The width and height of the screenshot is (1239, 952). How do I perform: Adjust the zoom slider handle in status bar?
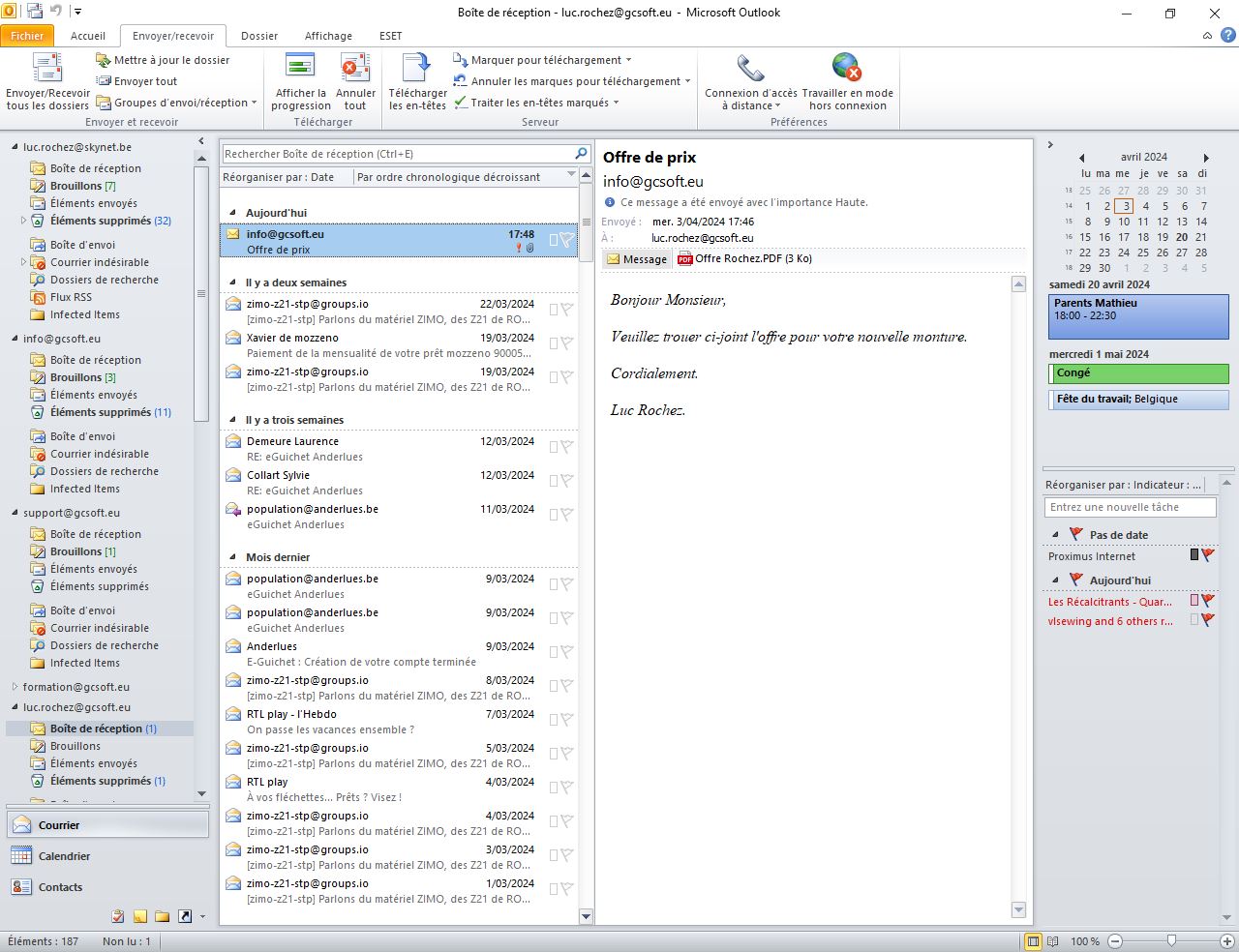point(1172,941)
